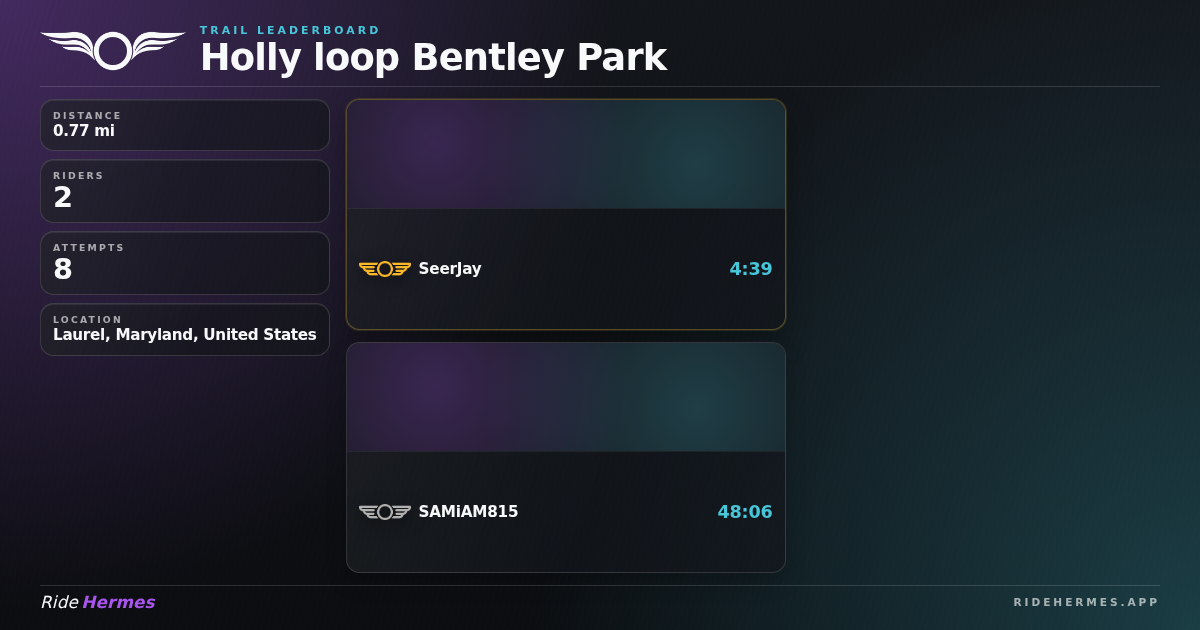Click the Riders count stat card
This screenshot has height=630, width=1200.
coord(185,191)
